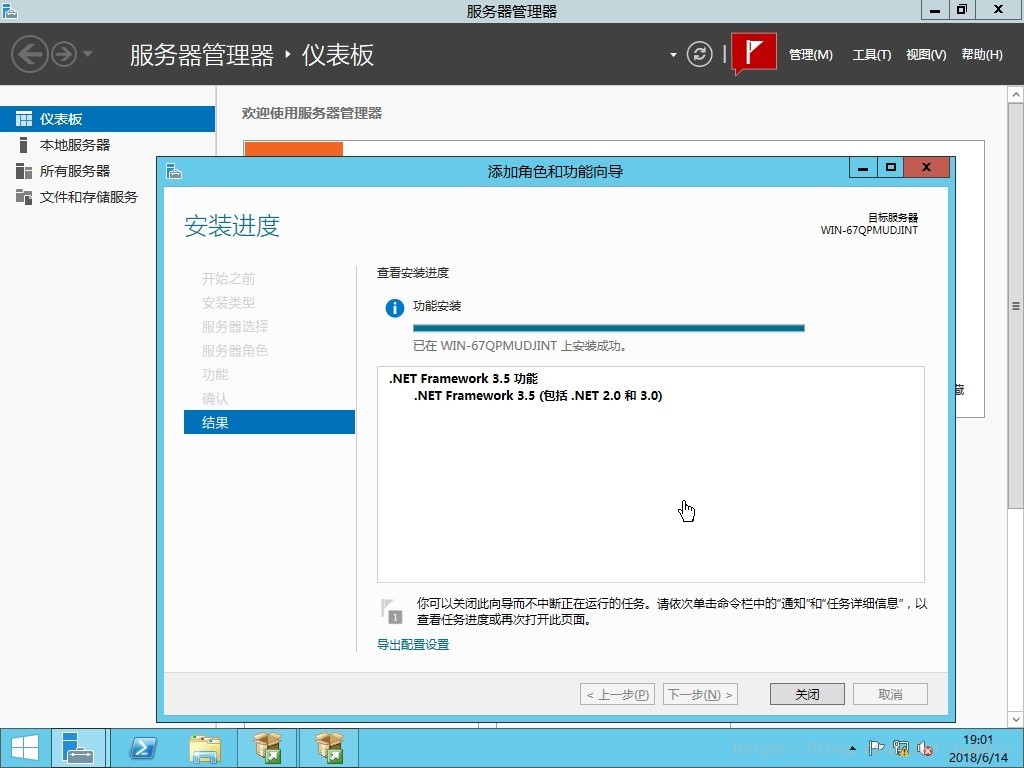The height and width of the screenshot is (768, 1024).
Task: Open the 工具(T) menu
Action: tap(872, 55)
